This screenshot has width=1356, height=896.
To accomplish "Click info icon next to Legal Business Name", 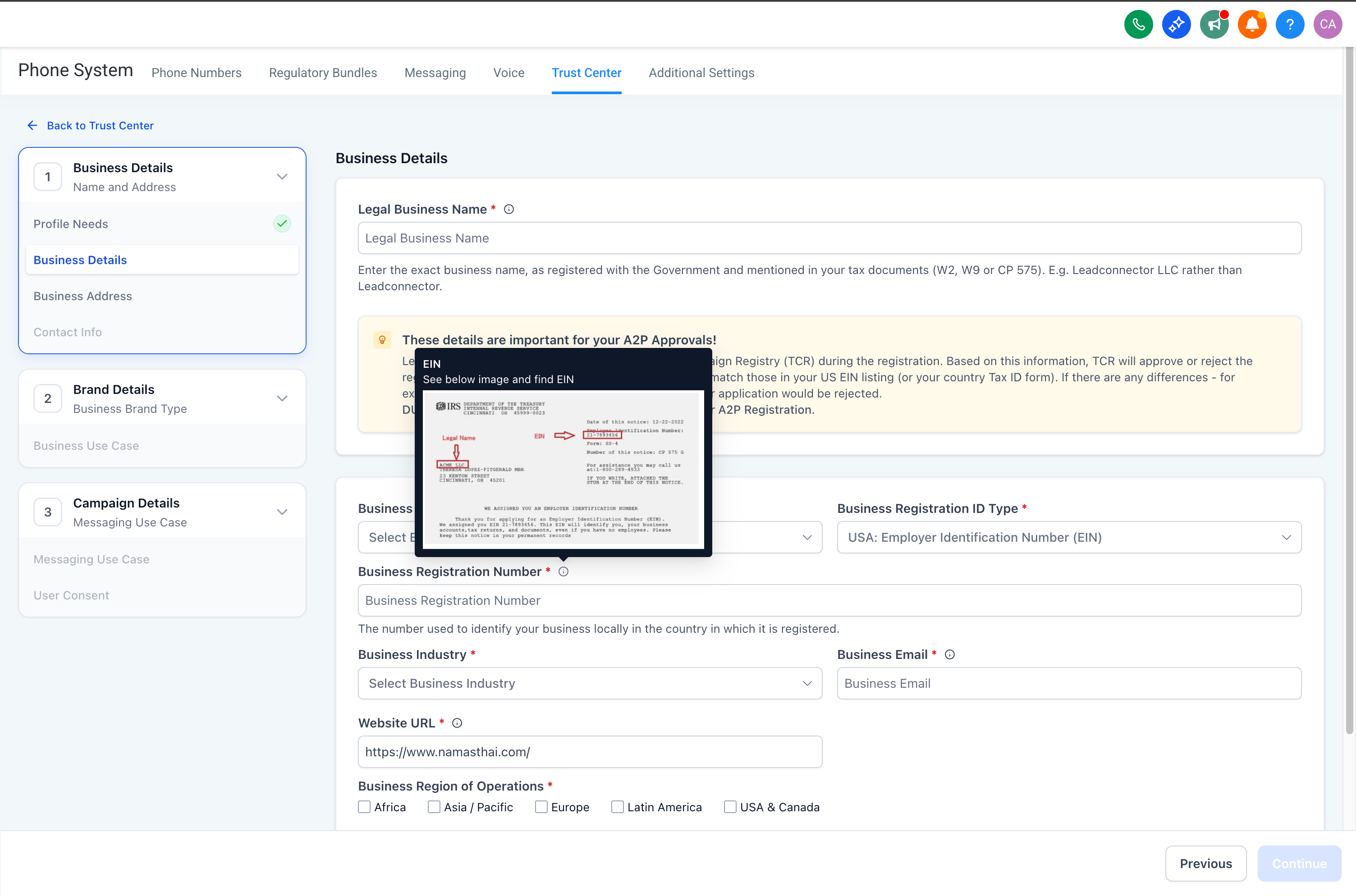I will 508,209.
